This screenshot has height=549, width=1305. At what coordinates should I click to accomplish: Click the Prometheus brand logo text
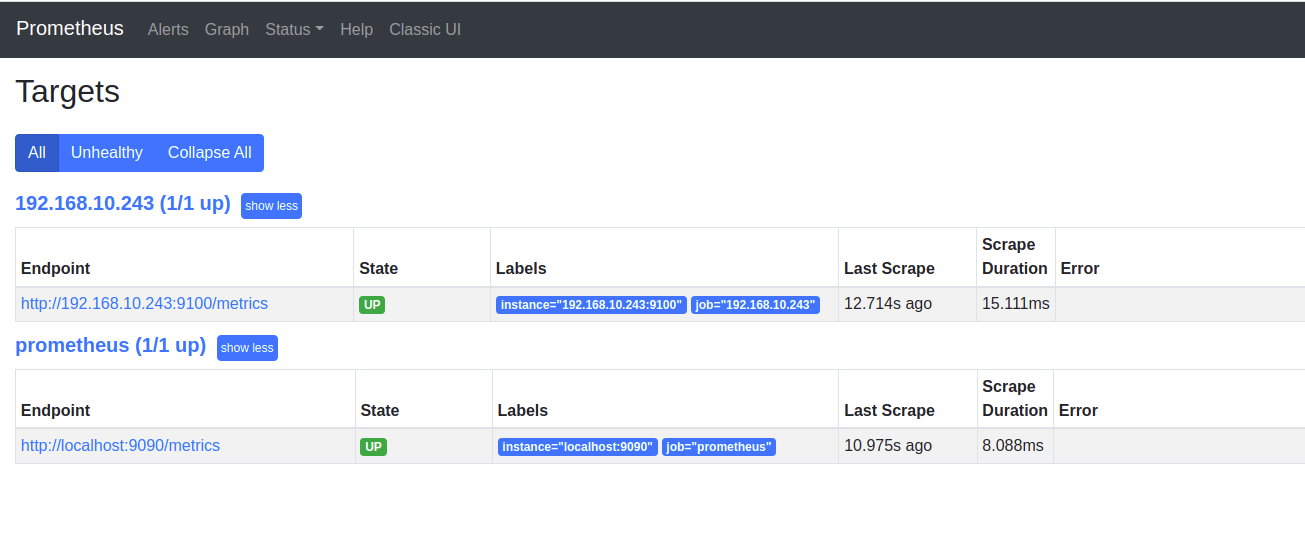tap(70, 28)
